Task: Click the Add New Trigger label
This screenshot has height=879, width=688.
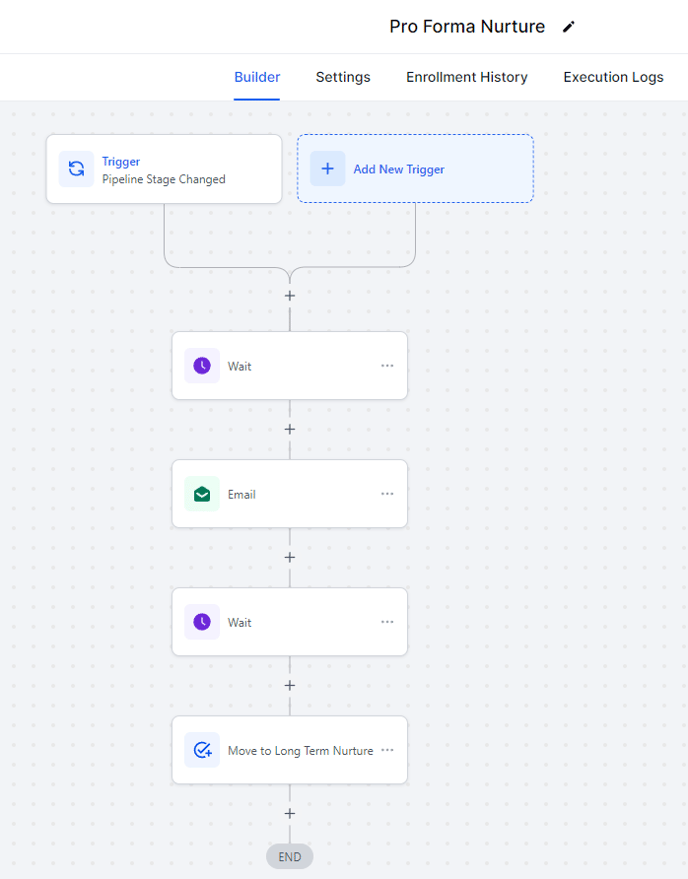Action: coord(399,169)
